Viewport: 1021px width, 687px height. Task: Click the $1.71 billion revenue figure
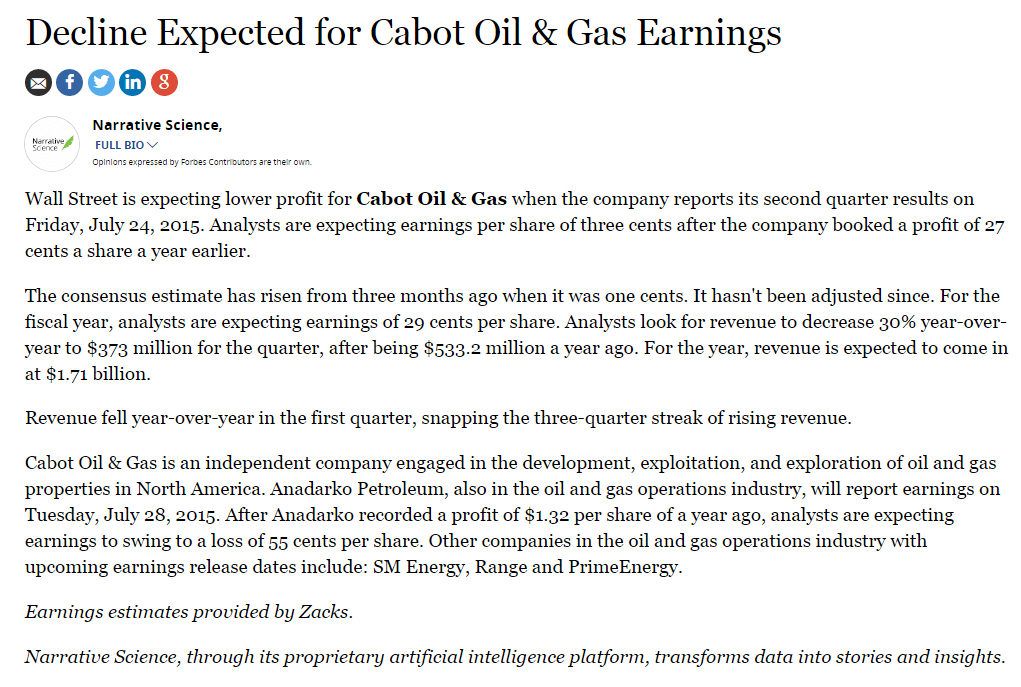[98, 374]
